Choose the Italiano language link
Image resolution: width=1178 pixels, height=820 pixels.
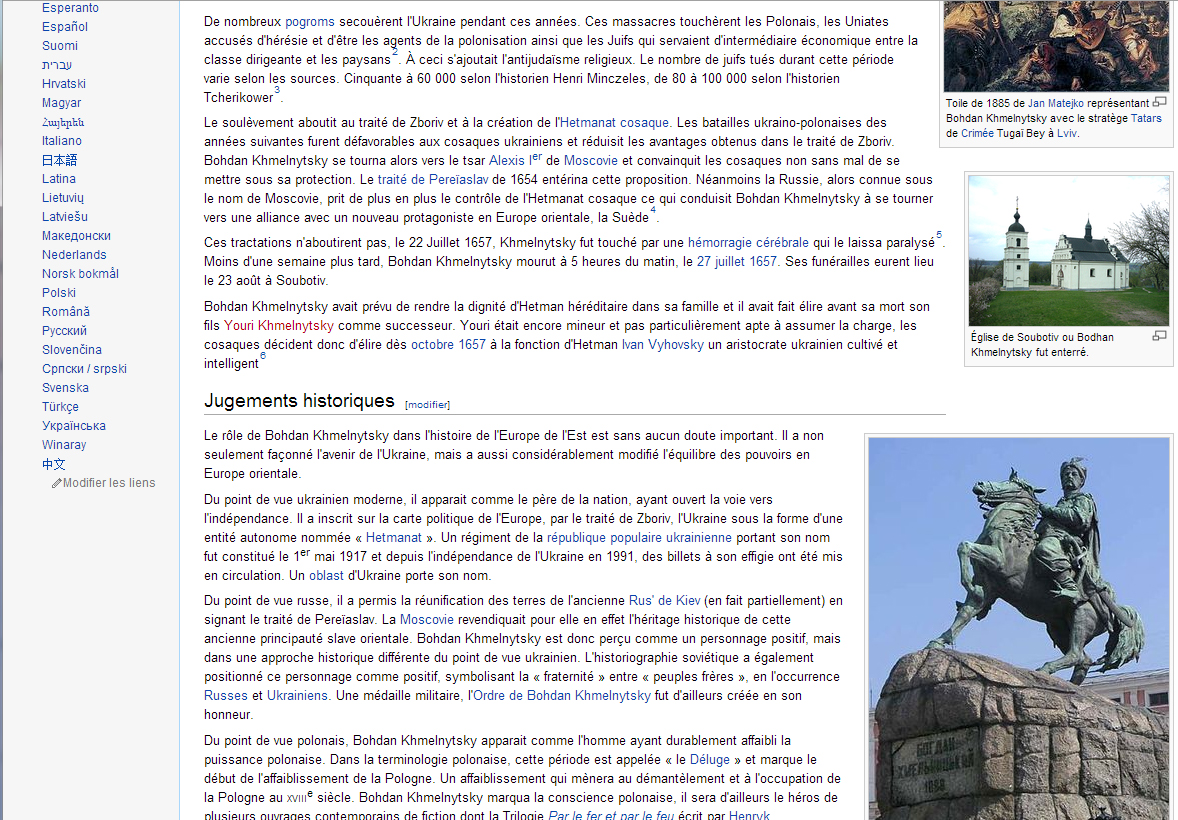click(x=62, y=141)
